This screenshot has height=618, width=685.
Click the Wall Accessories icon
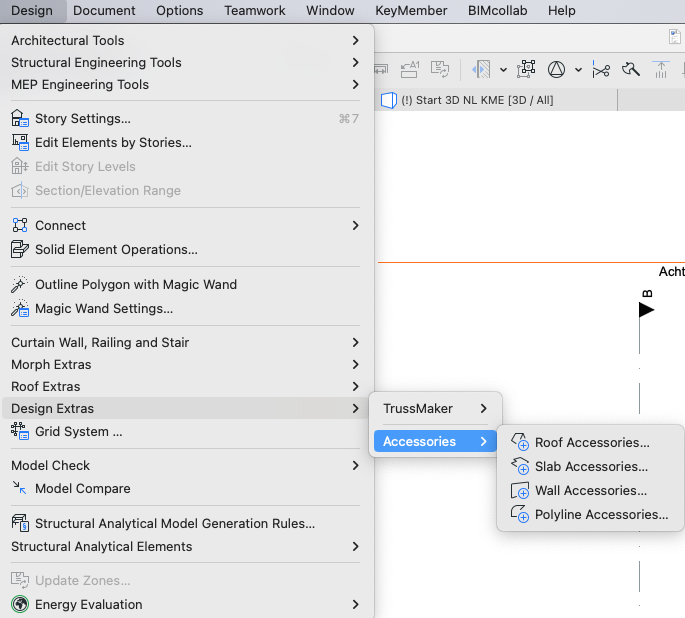pos(520,490)
